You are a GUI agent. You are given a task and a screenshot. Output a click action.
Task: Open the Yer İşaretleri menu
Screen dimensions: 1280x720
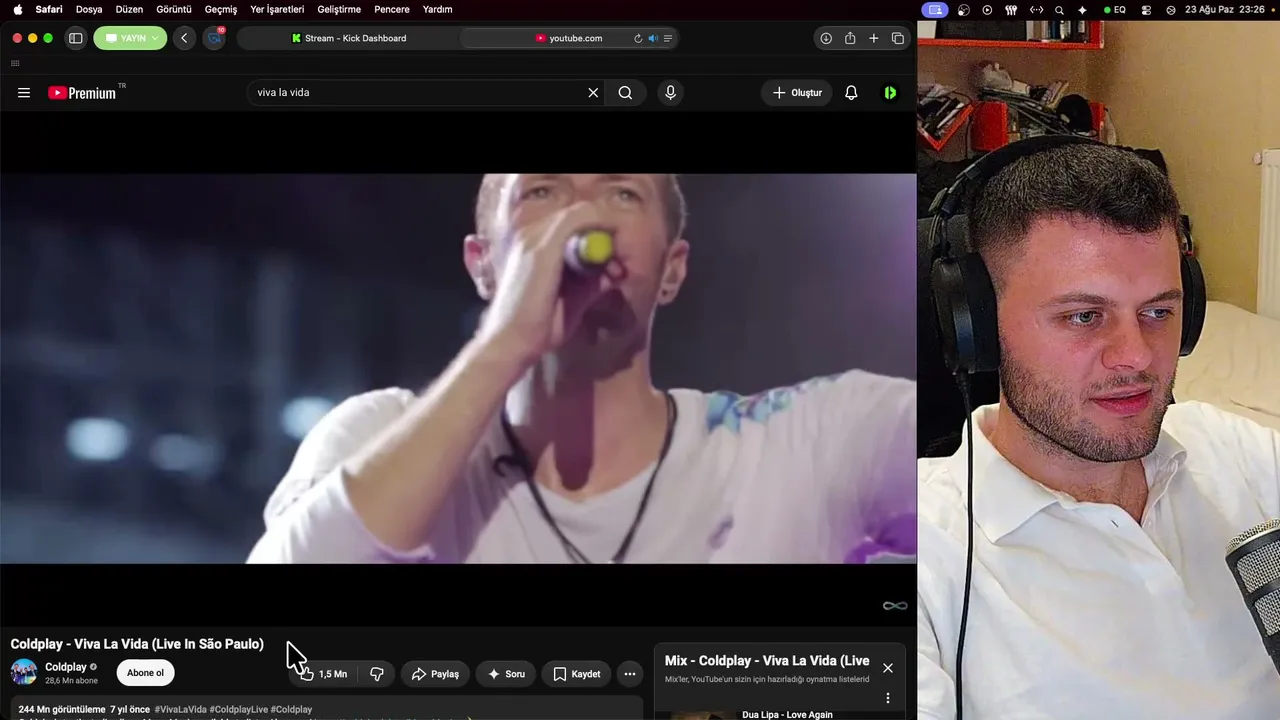277,9
